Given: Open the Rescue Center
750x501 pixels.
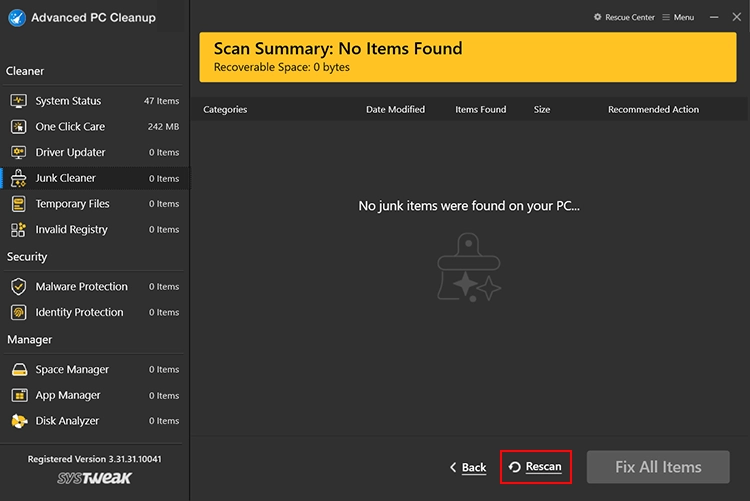Looking at the screenshot, I should [x=625, y=17].
